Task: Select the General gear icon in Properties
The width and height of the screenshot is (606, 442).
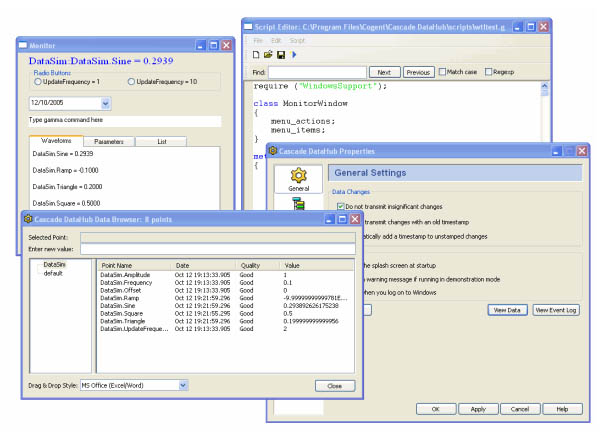Action: [x=299, y=179]
